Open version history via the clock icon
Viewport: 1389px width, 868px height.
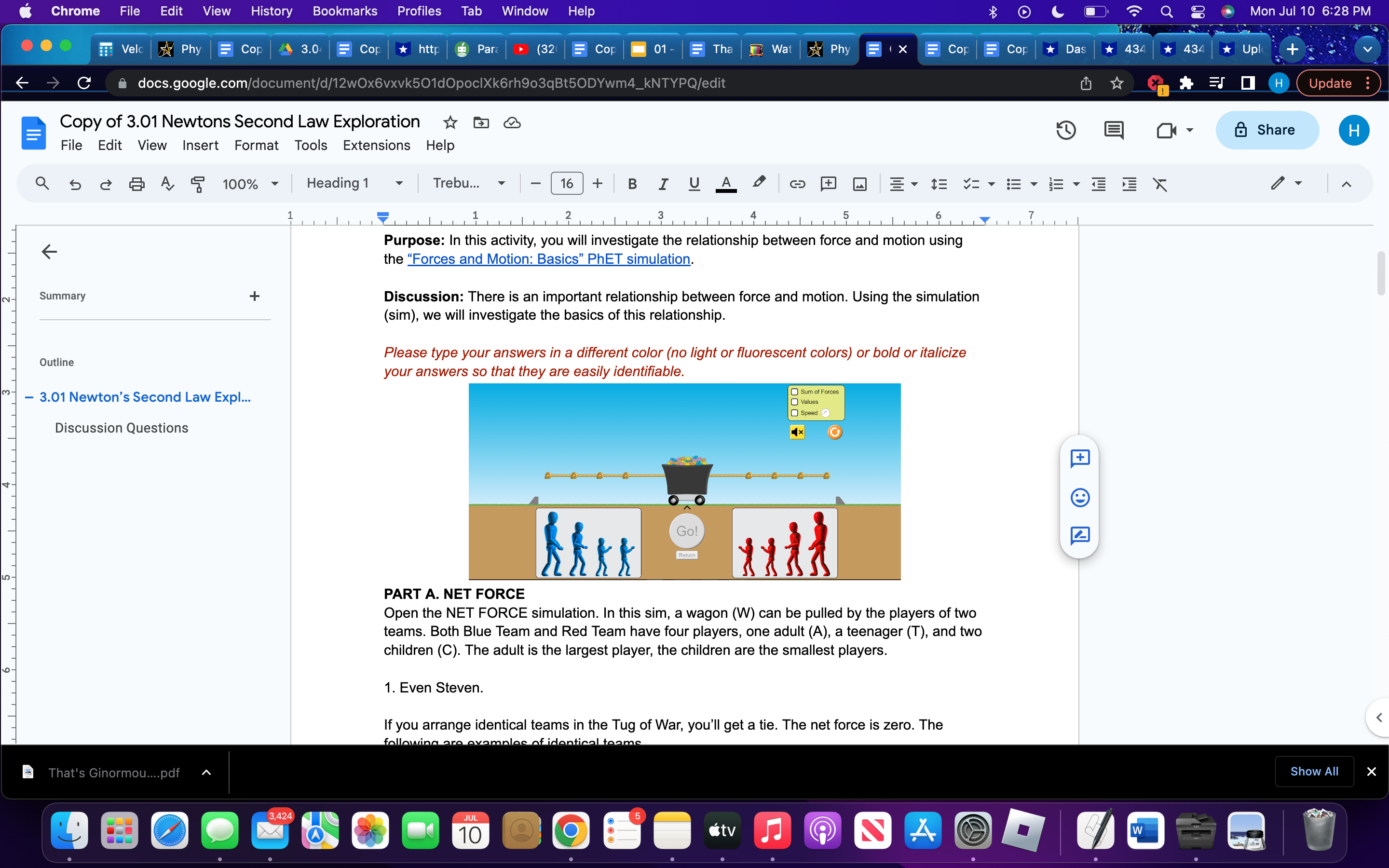tap(1066, 130)
